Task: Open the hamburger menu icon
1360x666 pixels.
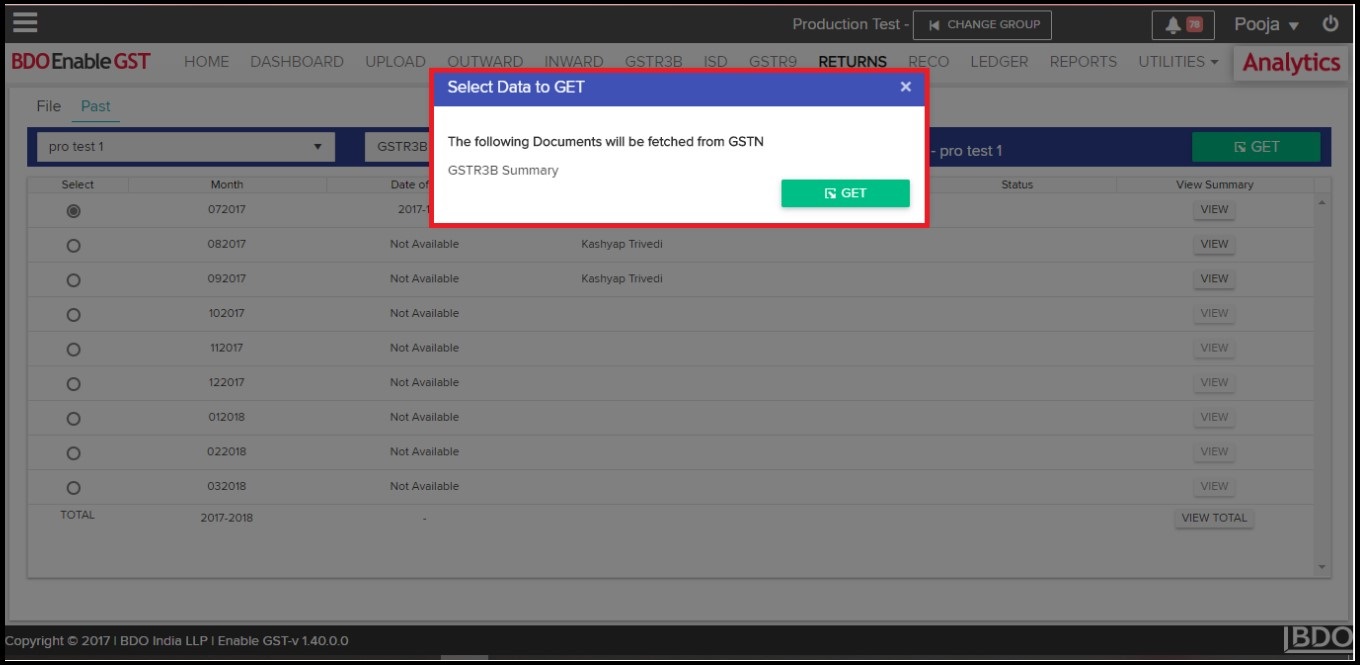Action: [25, 22]
